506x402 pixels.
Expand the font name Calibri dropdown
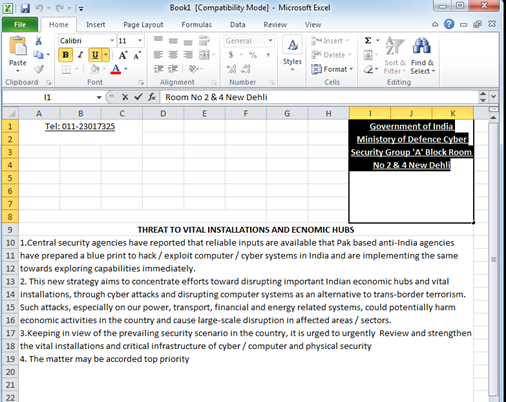[x=112, y=41]
